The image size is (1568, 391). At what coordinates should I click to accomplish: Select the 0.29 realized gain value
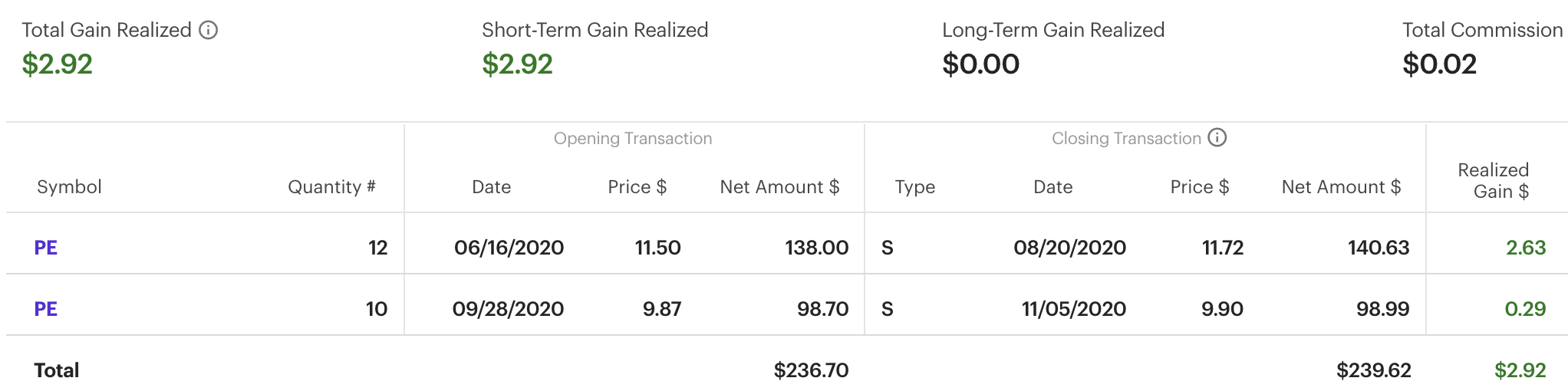pos(1525,309)
